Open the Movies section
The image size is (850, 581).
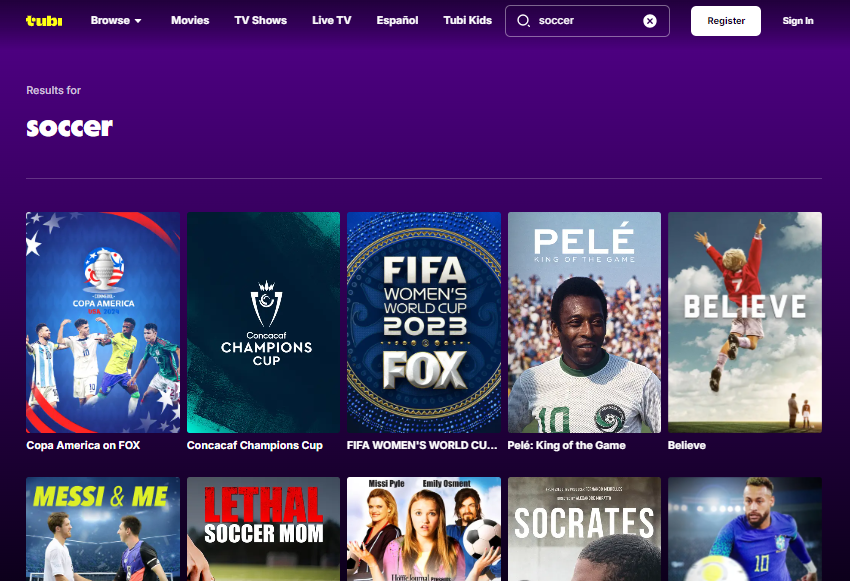point(190,20)
